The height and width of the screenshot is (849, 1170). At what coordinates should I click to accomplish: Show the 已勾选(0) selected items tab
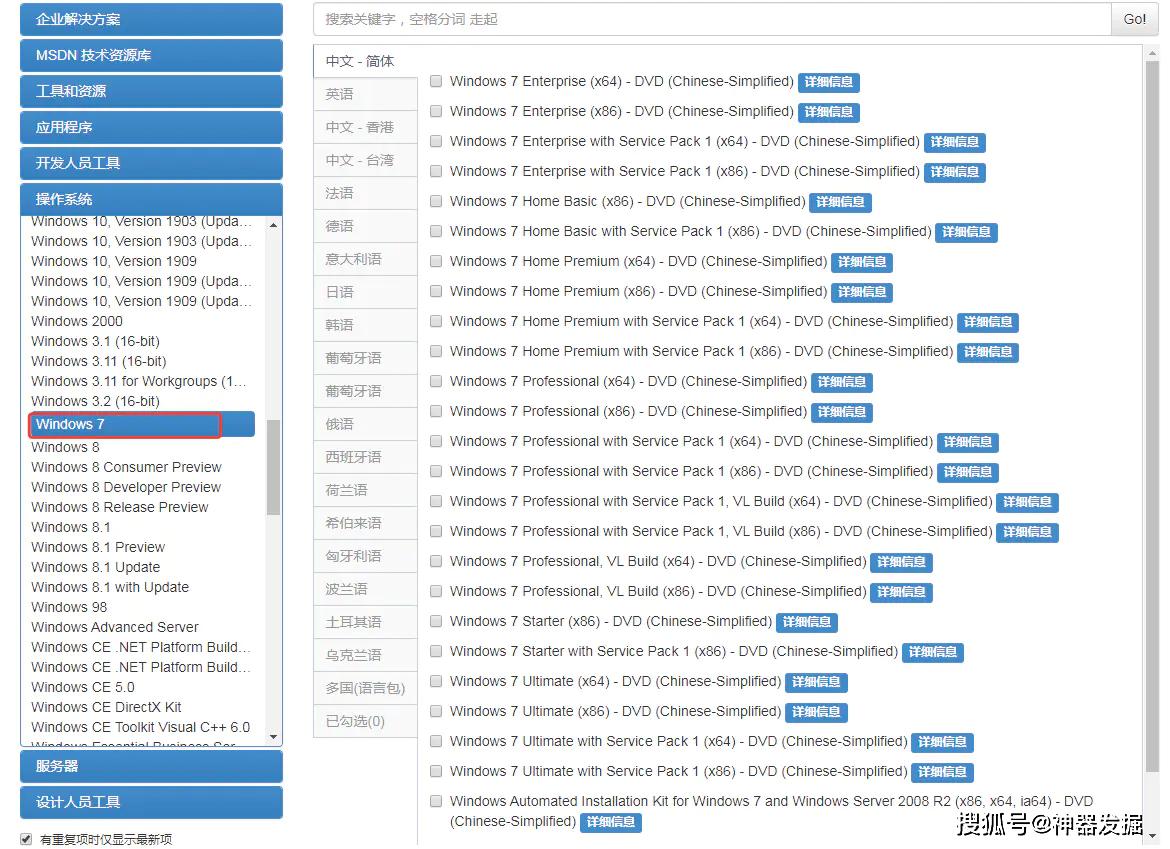(x=365, y=721)
